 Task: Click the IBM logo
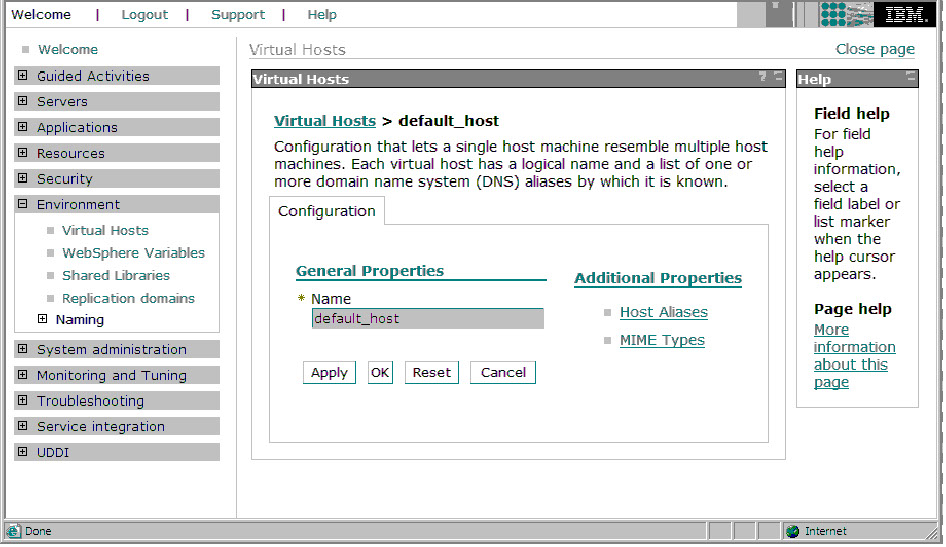[x=904, y=14]
